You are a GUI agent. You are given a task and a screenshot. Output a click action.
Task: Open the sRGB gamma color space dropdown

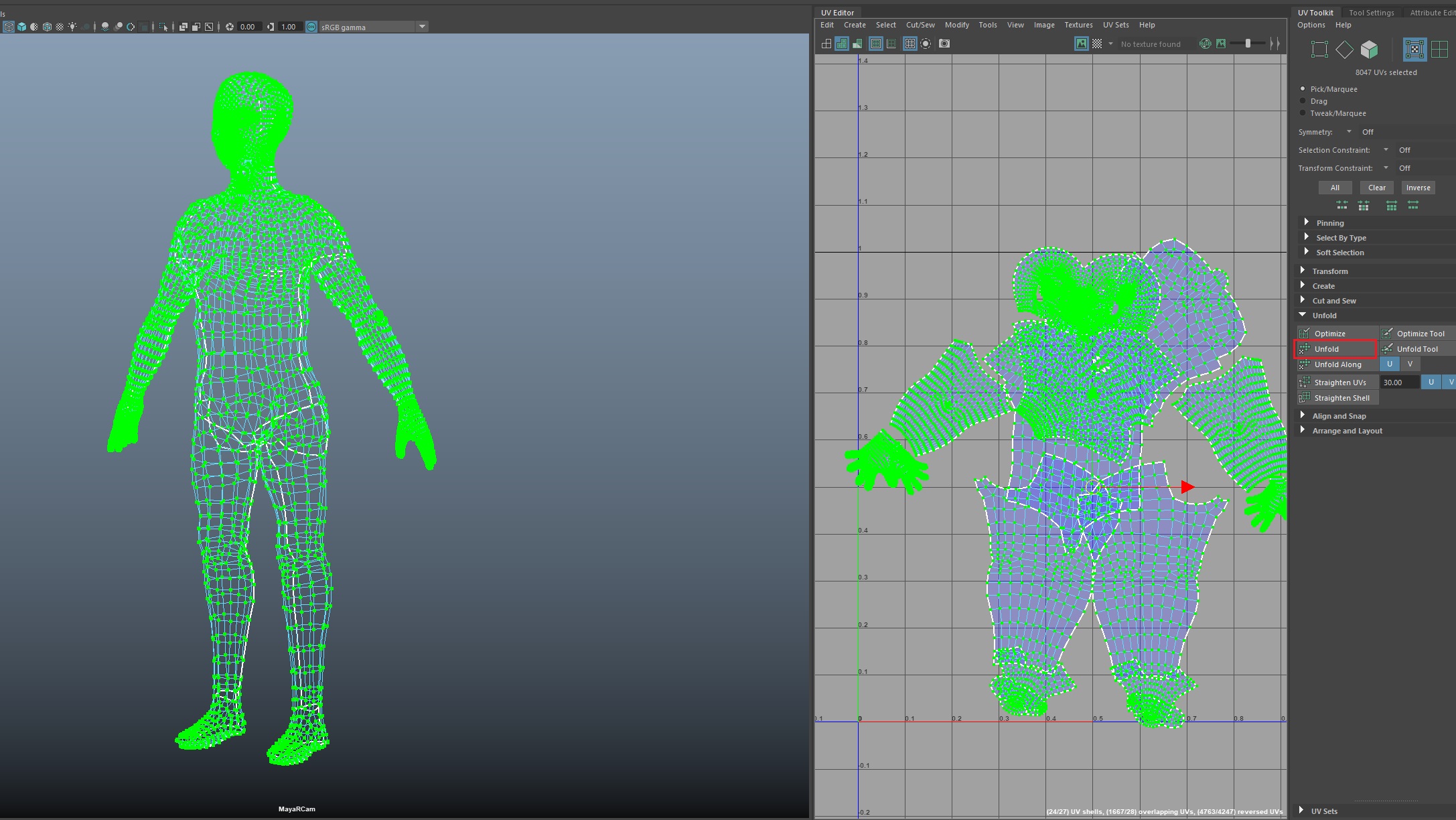422,27
